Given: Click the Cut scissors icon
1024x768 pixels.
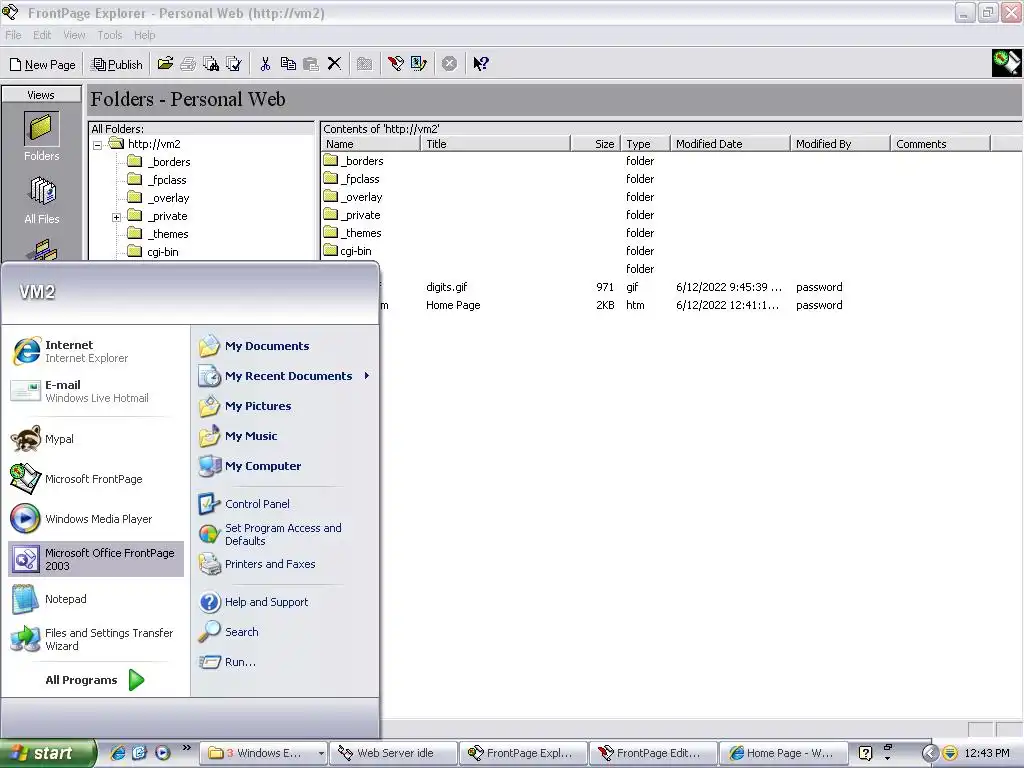Looking at the screenshot, I should (x=264, y=63).
